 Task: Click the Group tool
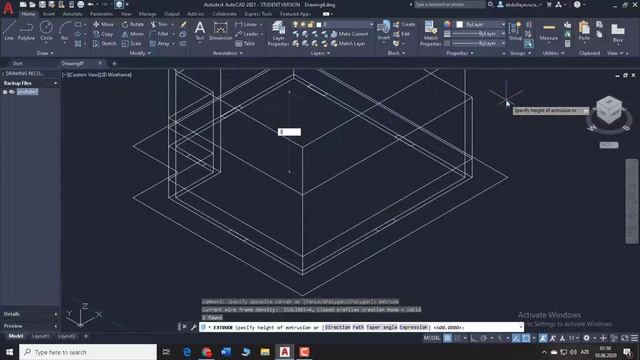[x=516, y=31]
